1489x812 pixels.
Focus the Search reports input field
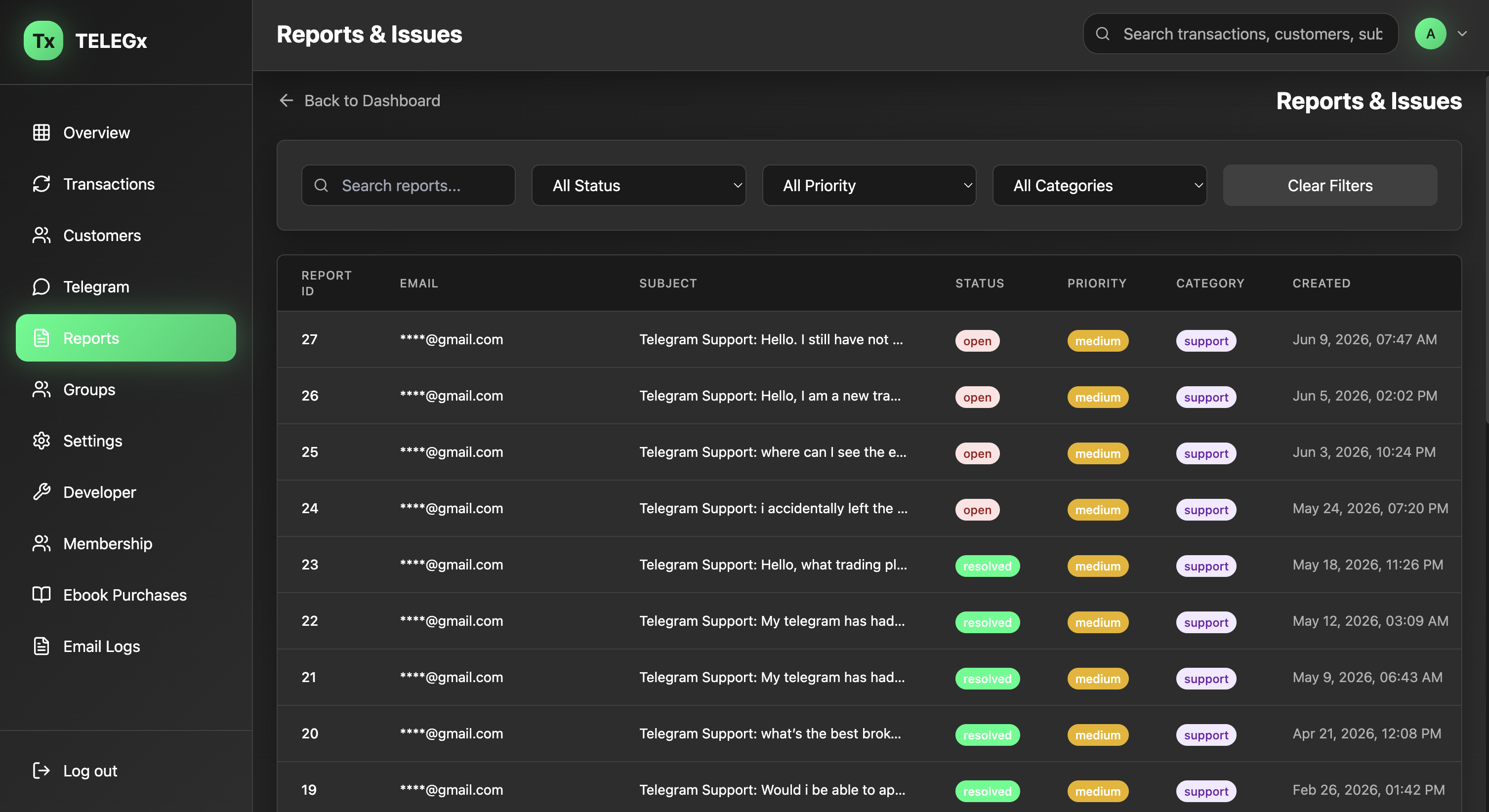[x=408, y=186]
